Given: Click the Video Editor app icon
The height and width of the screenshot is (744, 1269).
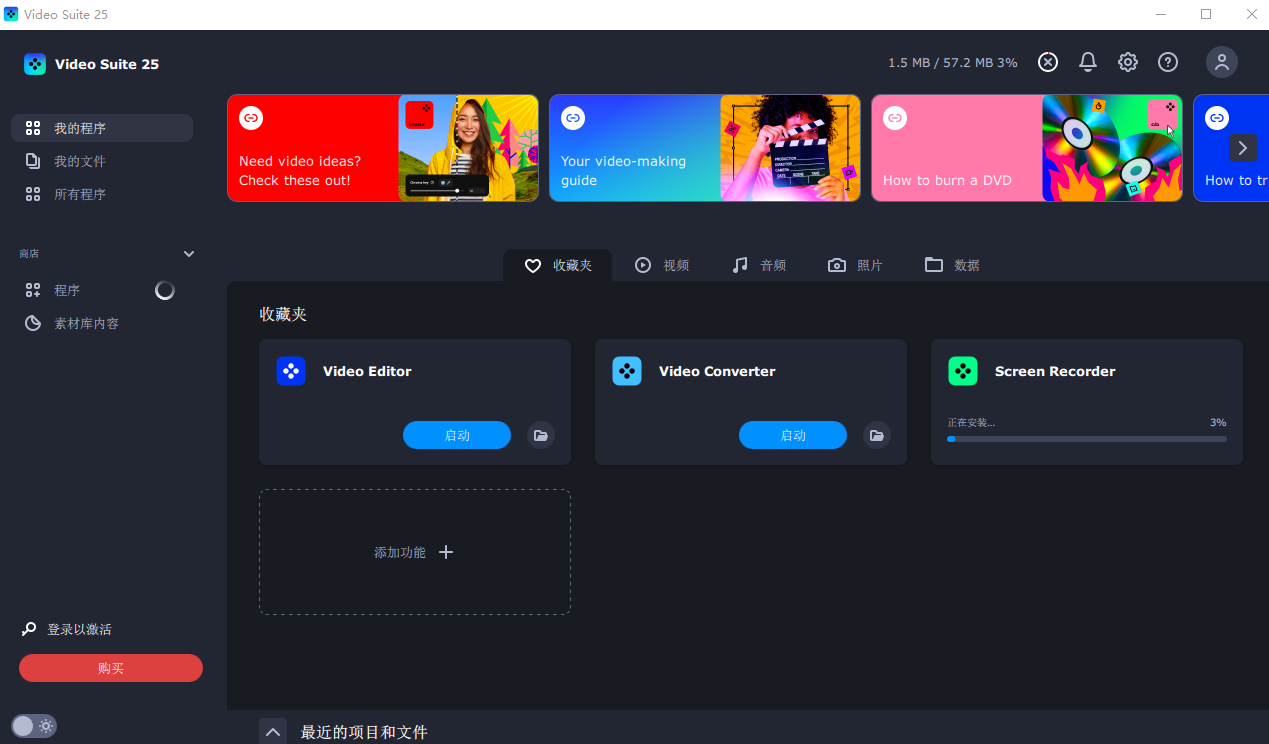Looking at the screenshot, I should [x=291, y=371].
